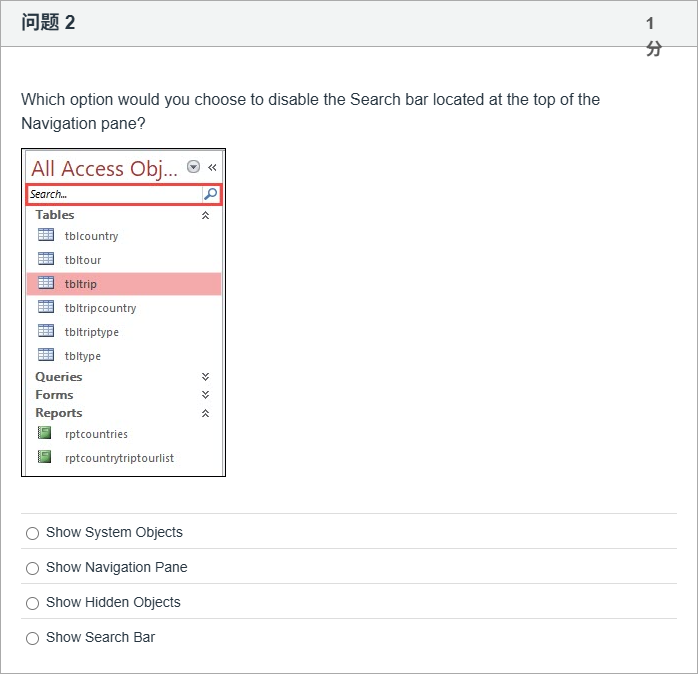698x674 pixels.
Task: Expand the Forms group
Action: point(206,395)
